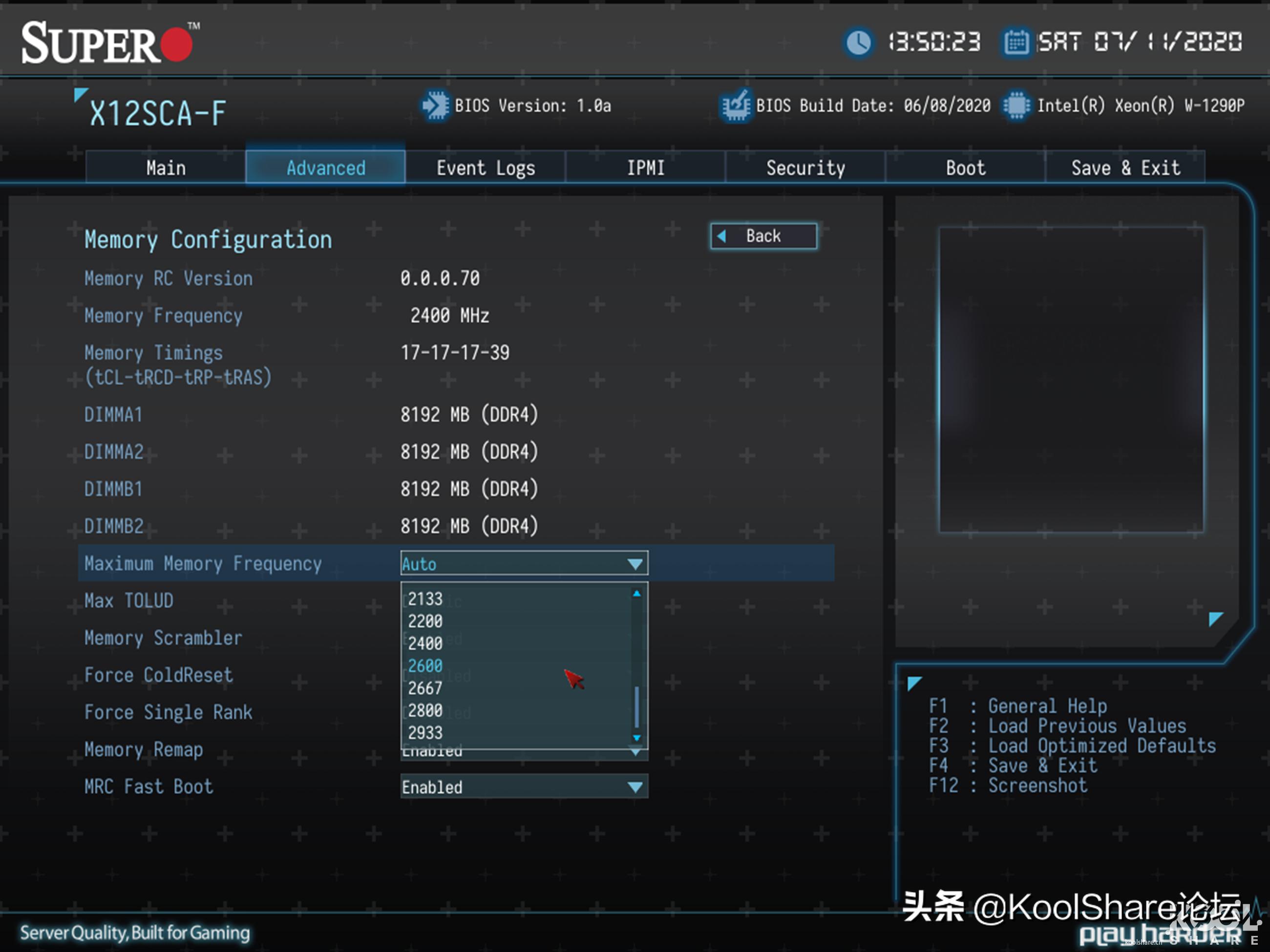Viewport: 1270px width, 952px height.
Task: Click the BIOS Version chip icon
Action: (x=436, y=105)
